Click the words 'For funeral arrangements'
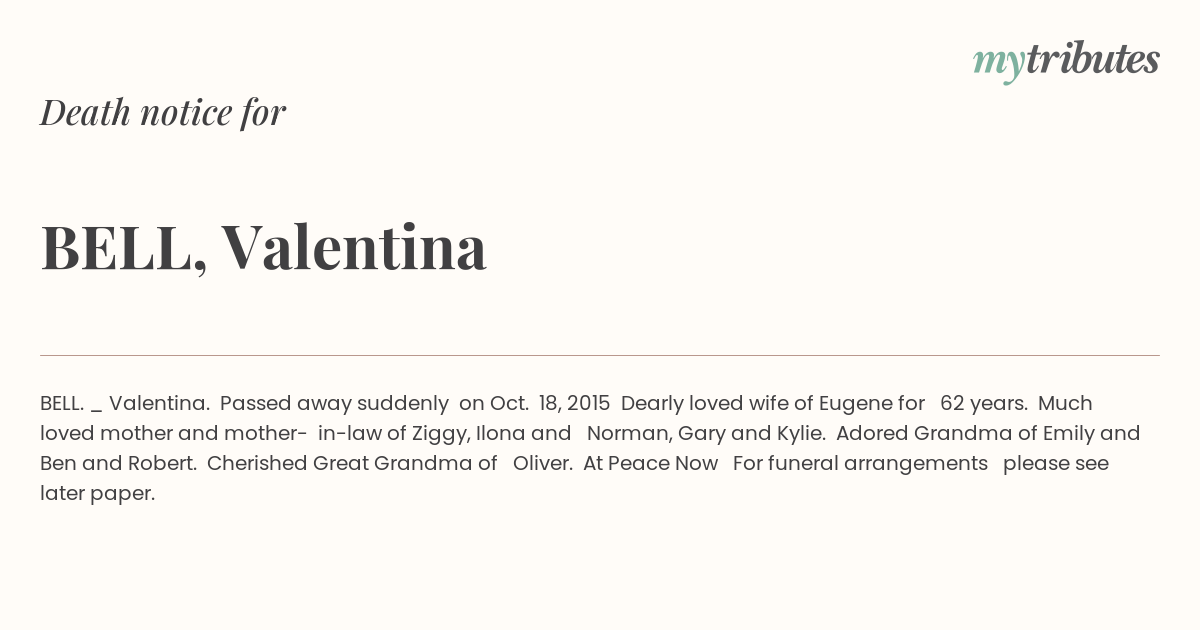Screen dimensions: 1200x630 pos(860,464)
